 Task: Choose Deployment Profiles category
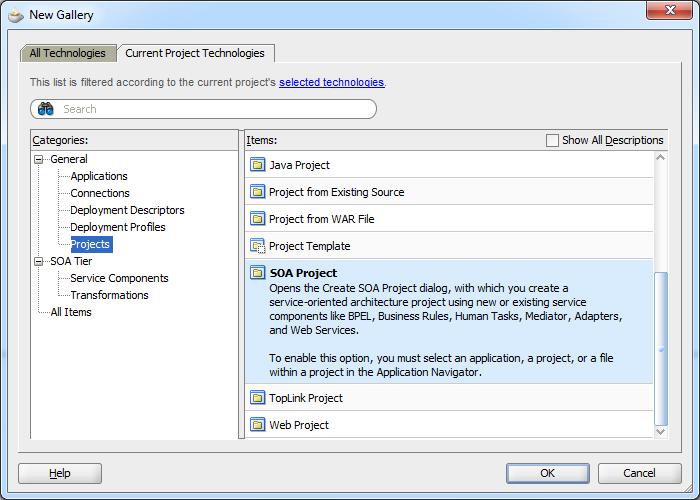(118, 227)
